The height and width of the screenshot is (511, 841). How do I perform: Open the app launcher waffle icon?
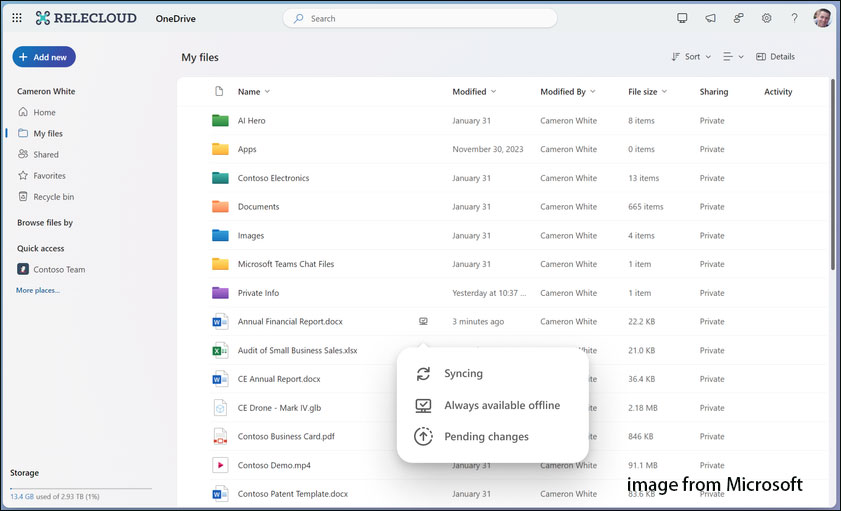coord(17,18)
